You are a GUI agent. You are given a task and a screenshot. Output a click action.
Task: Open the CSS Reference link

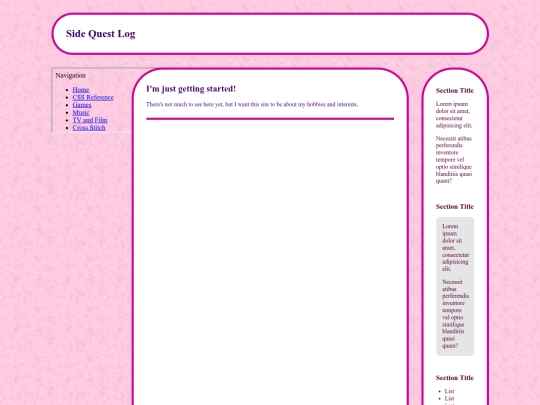point(93,97)
